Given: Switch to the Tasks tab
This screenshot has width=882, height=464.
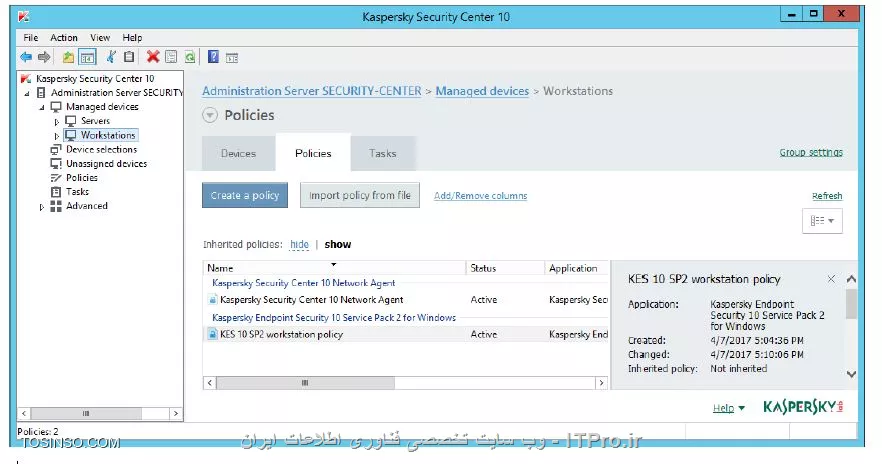Looking at the screenshot, I should (x=383, y=153).
